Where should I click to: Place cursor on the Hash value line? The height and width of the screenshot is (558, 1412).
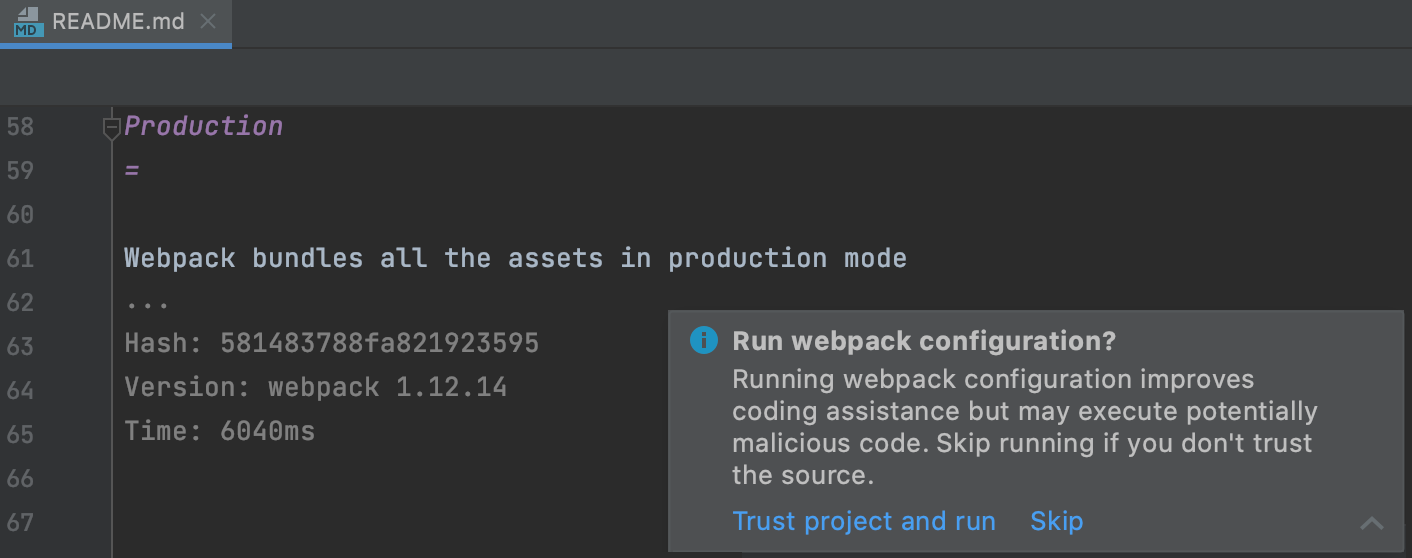(x=331, y=345)
